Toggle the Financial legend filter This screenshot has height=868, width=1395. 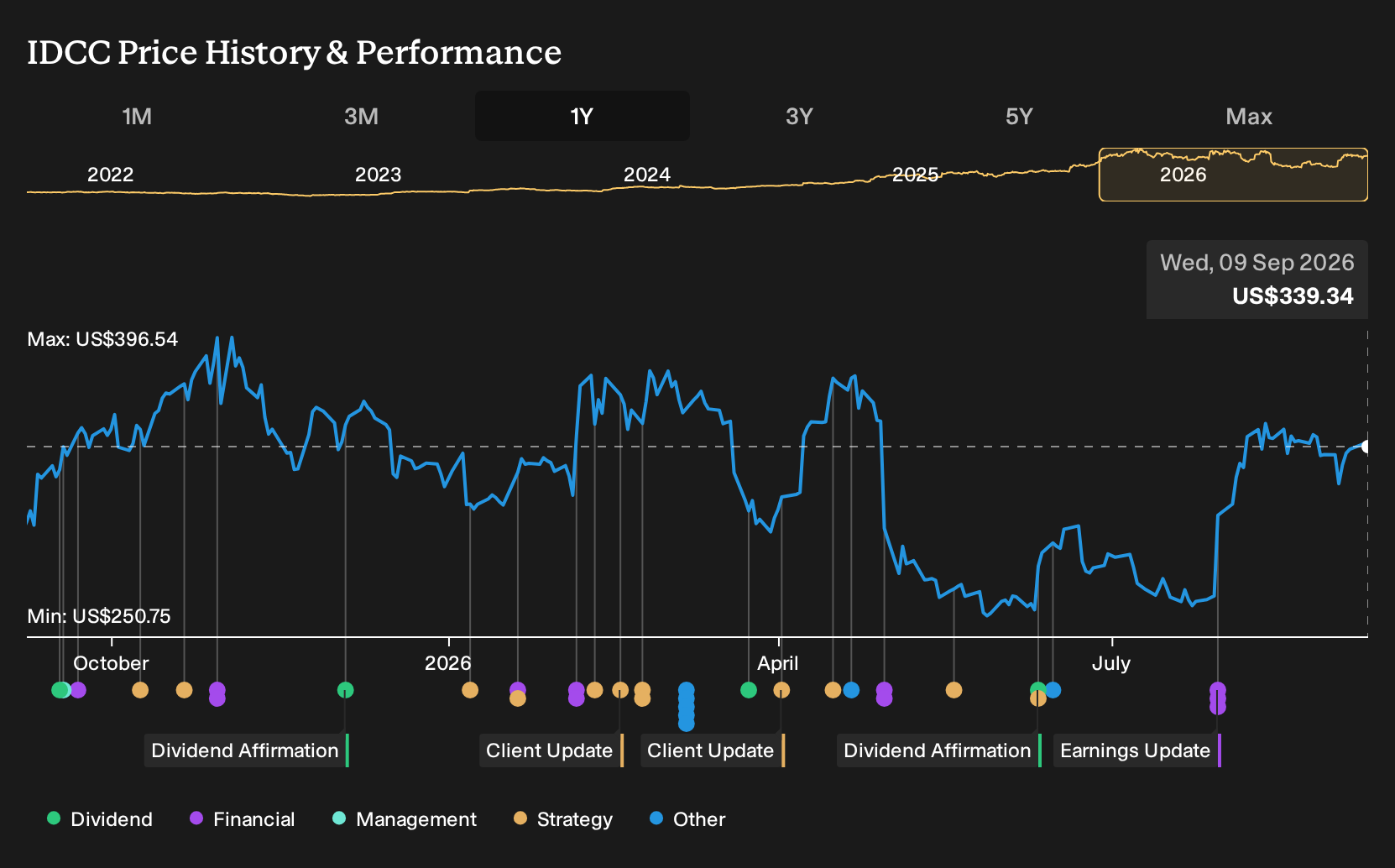tap(243, 819)
